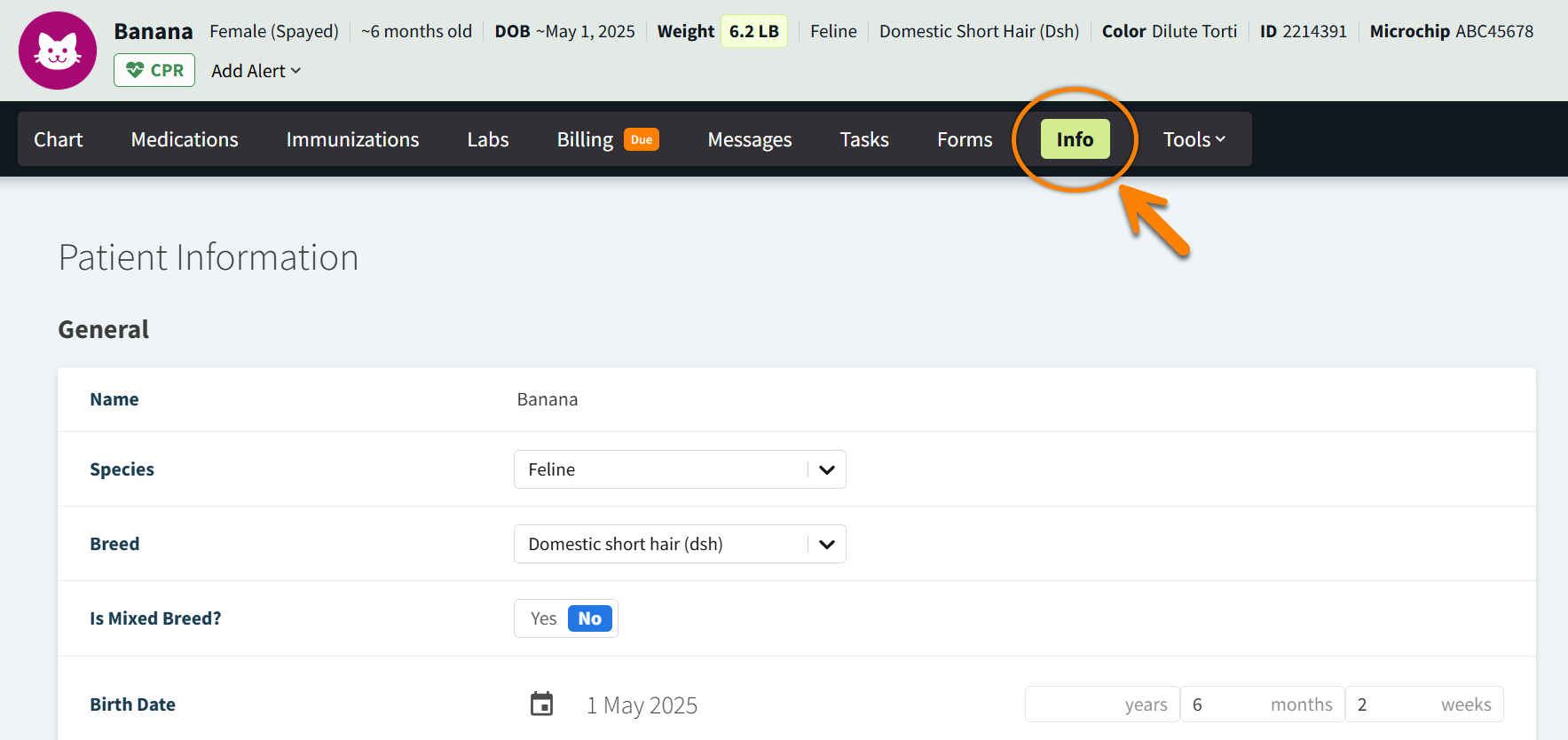
Task: Click the cat avatar profile icon
Action: click(x=58, y=51)
